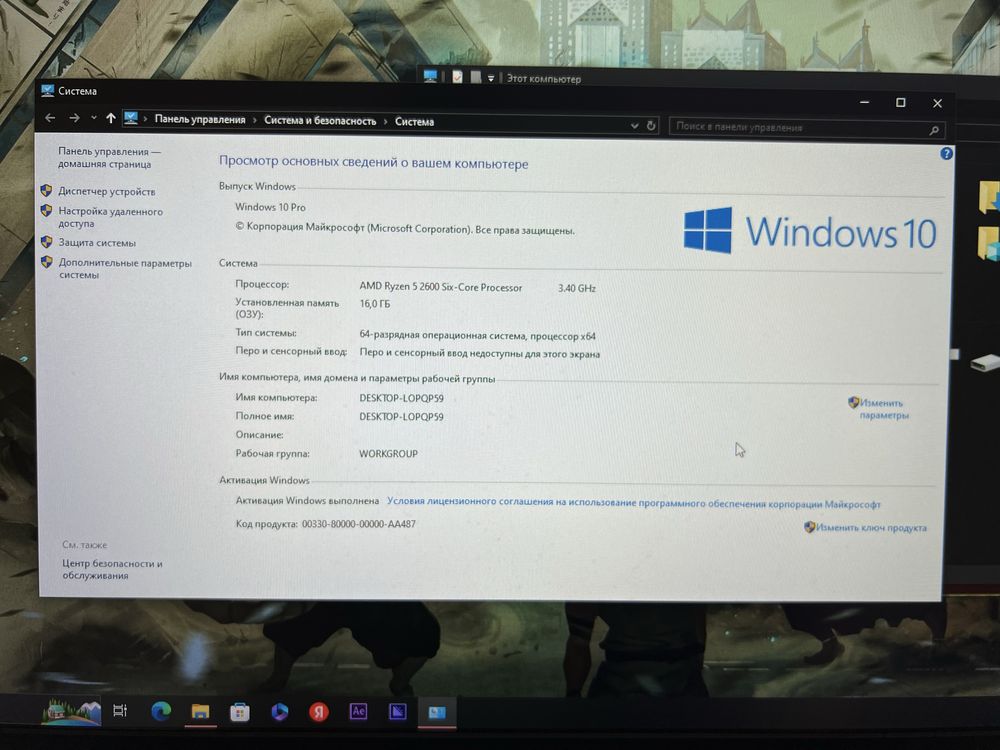The image size is (1000, 750).
Task: Click Изменить параметры link
Action: point(883,409)
